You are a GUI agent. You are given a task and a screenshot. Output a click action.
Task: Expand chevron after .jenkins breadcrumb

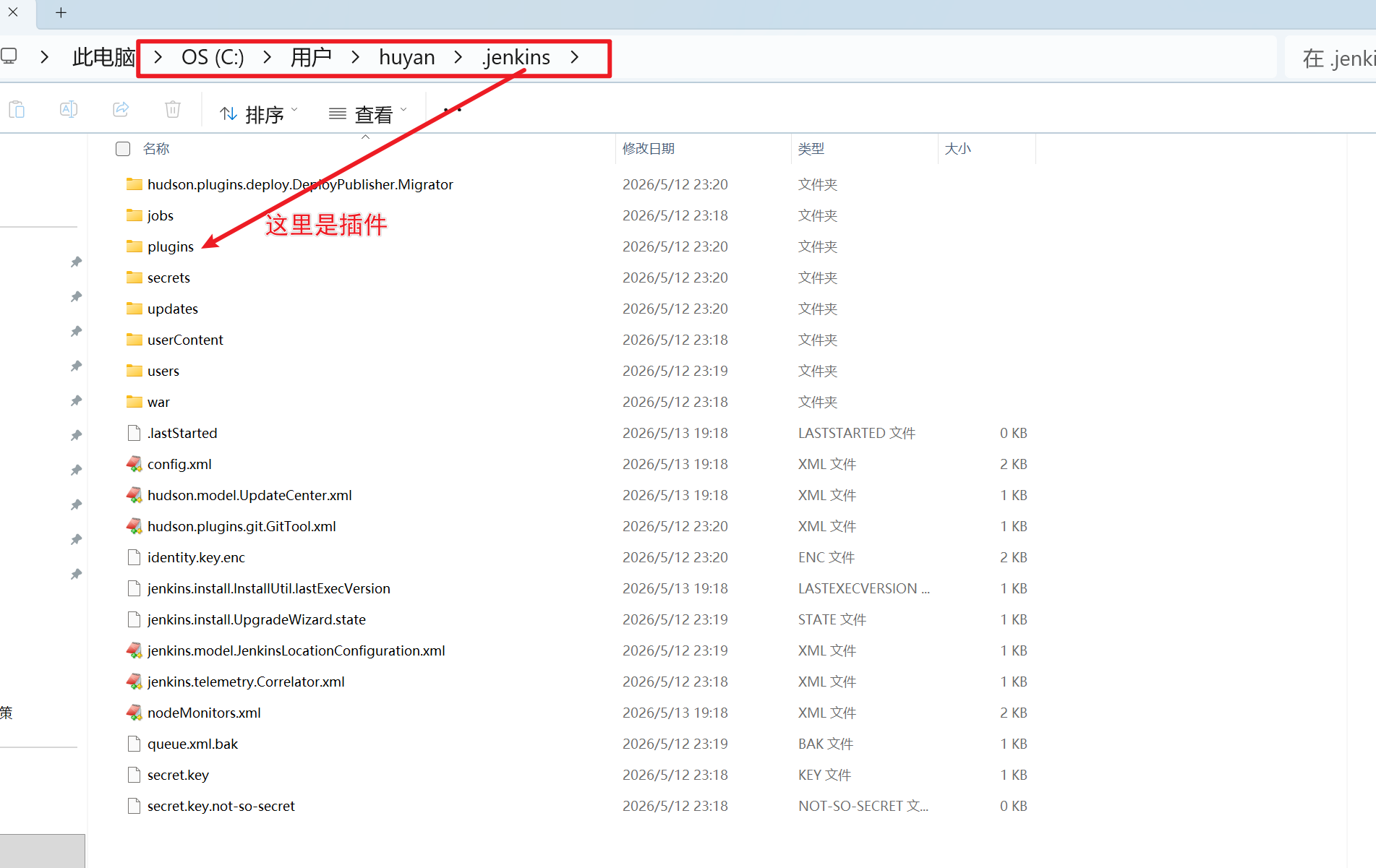coord(575,57)
